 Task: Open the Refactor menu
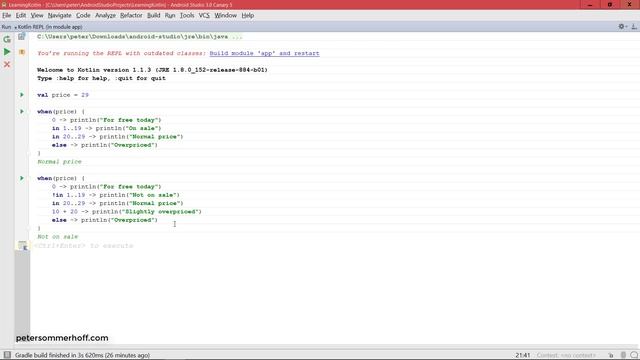click(131, 15)
